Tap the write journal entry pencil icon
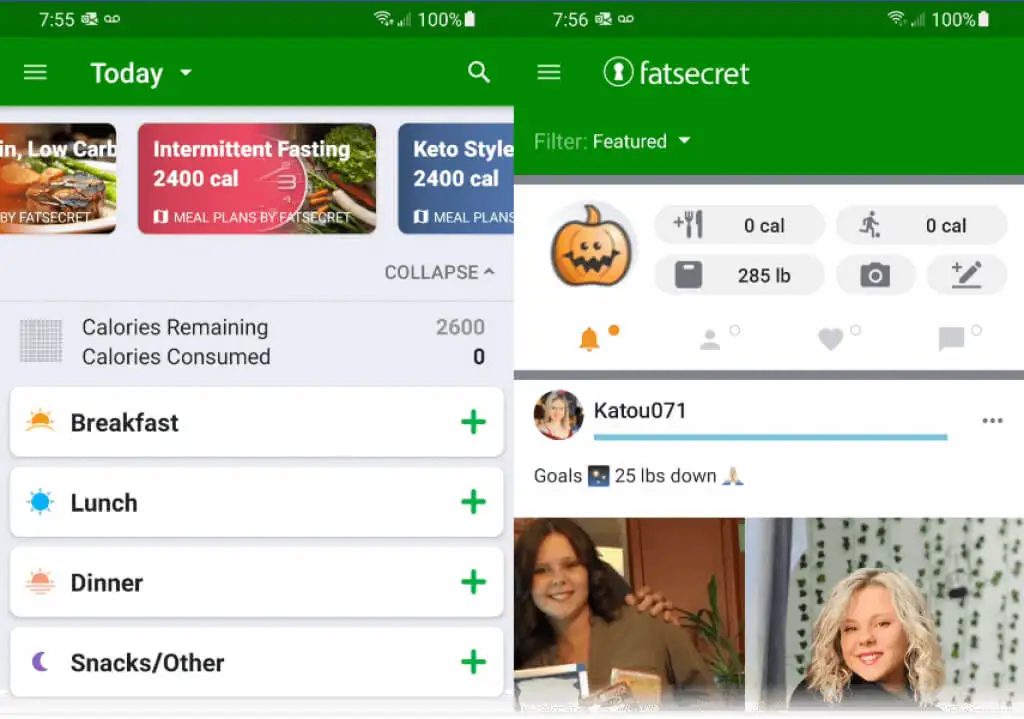The width and height of the screenshot is (1024, 719). coord(966,275)
